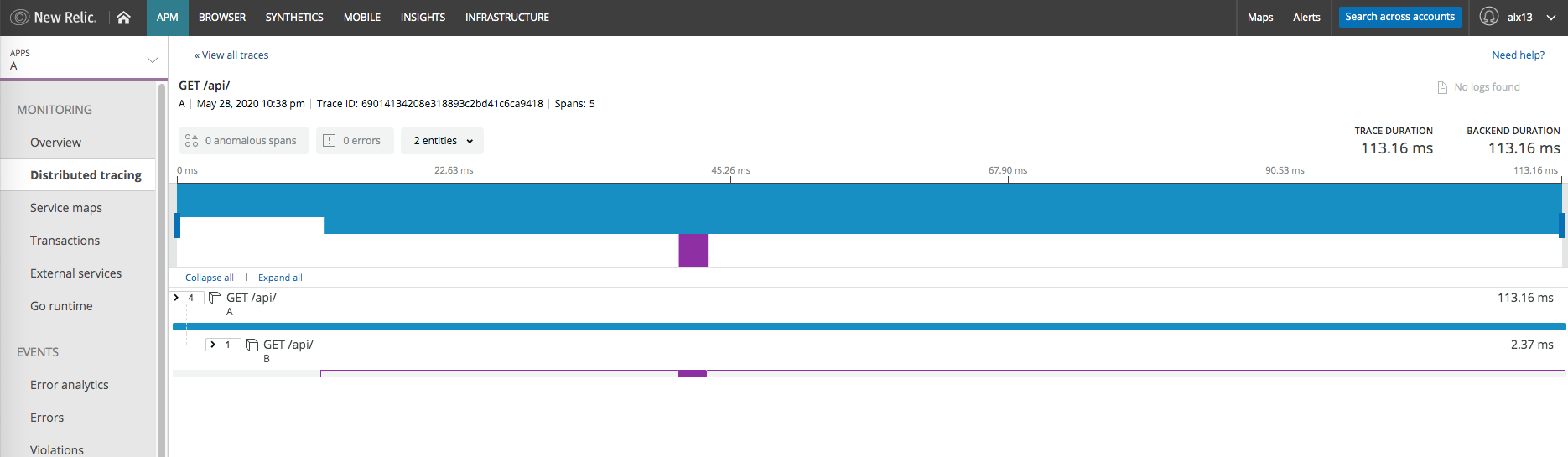Click the errors indicator icon

(x=330, y=141)
